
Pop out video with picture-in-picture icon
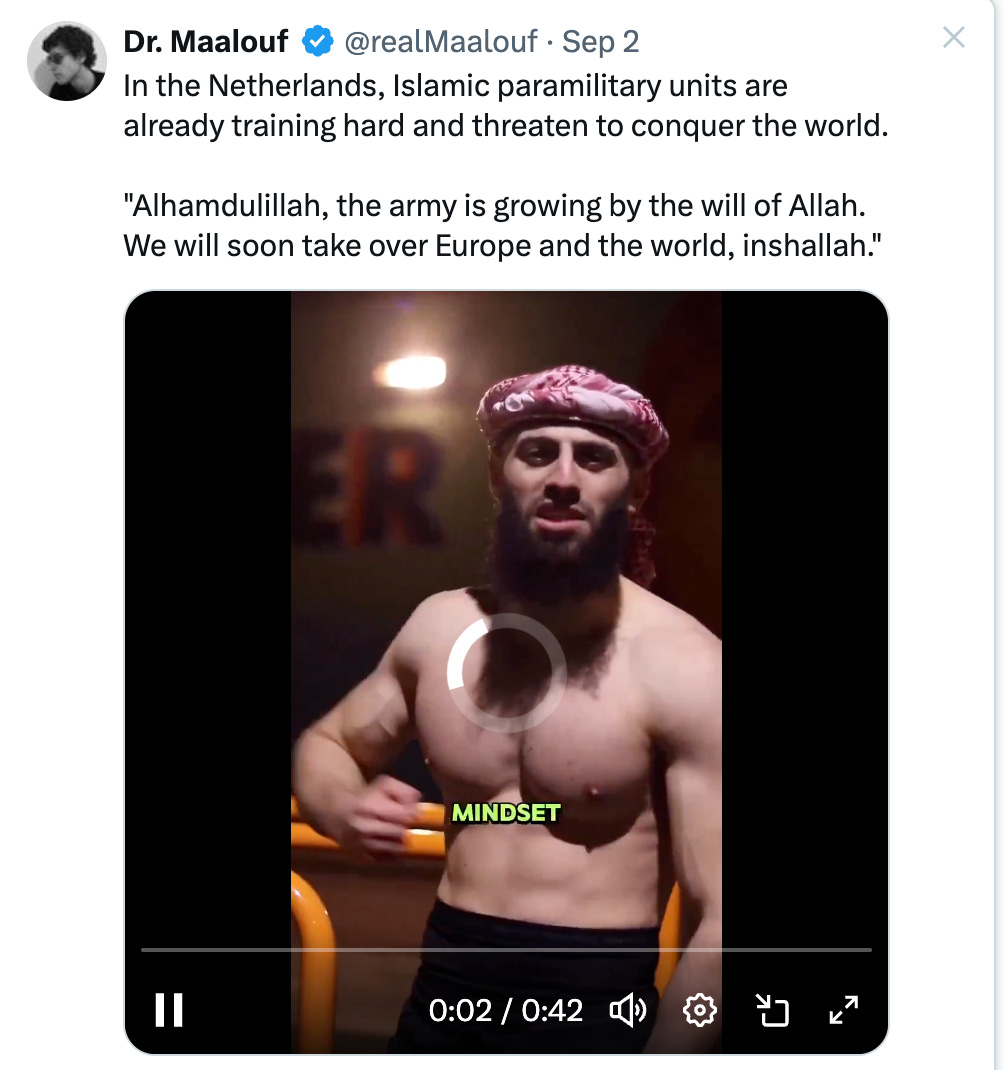tap(772, 1010)
